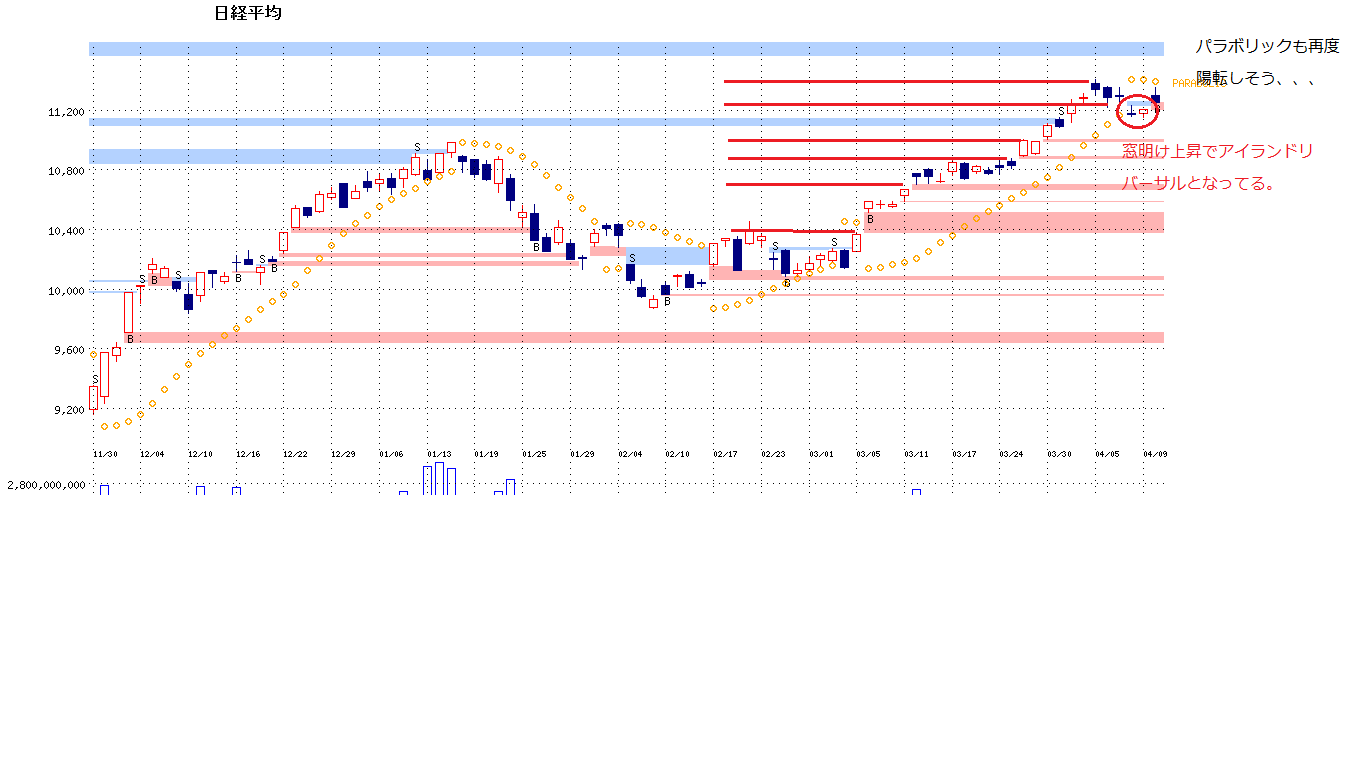
Task: Click the 2,800,000,000 volume axis label
Action: pos(46,485)
